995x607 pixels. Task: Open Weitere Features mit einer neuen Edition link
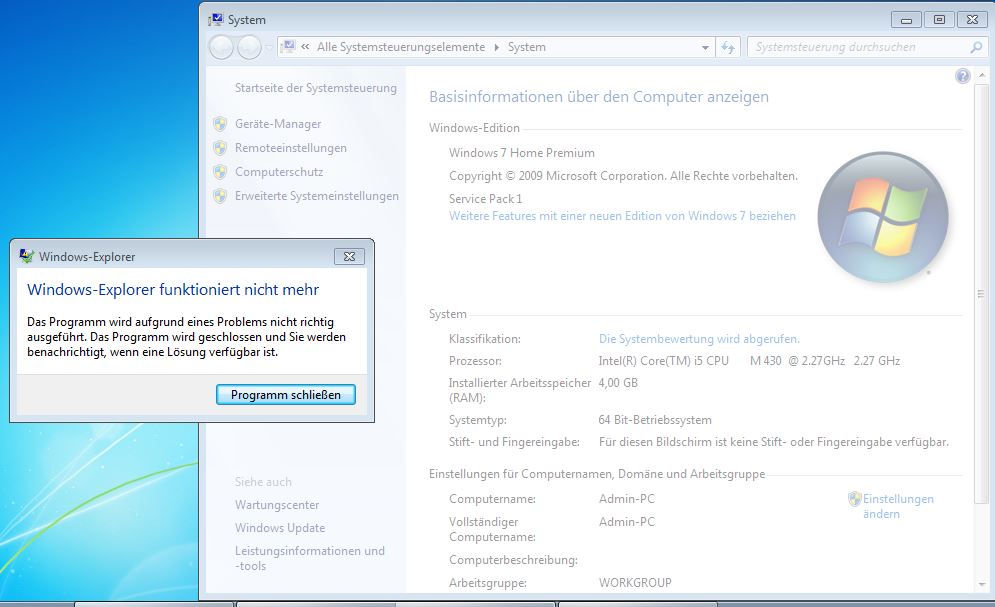click(622, 216)
